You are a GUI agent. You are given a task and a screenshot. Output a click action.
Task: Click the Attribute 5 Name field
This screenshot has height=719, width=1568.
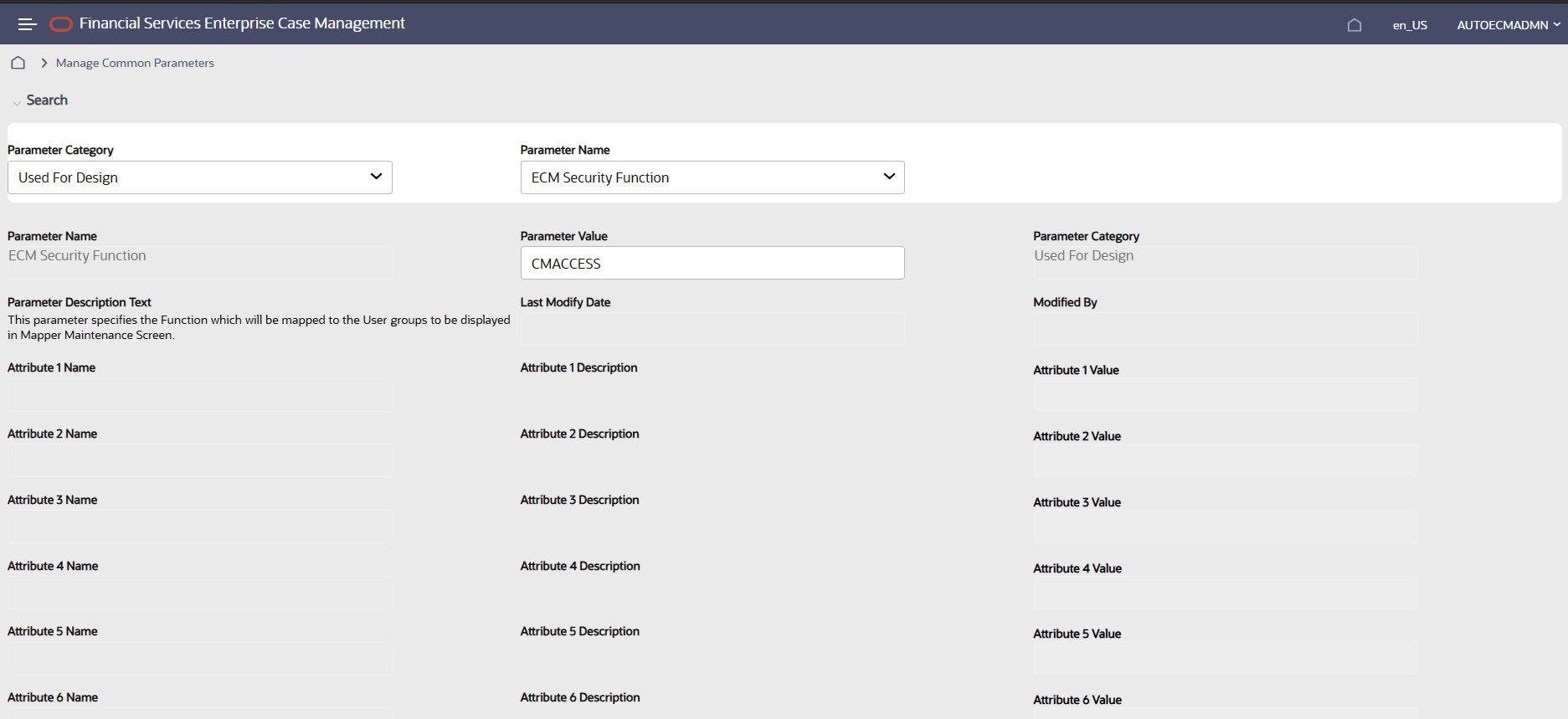200,659
